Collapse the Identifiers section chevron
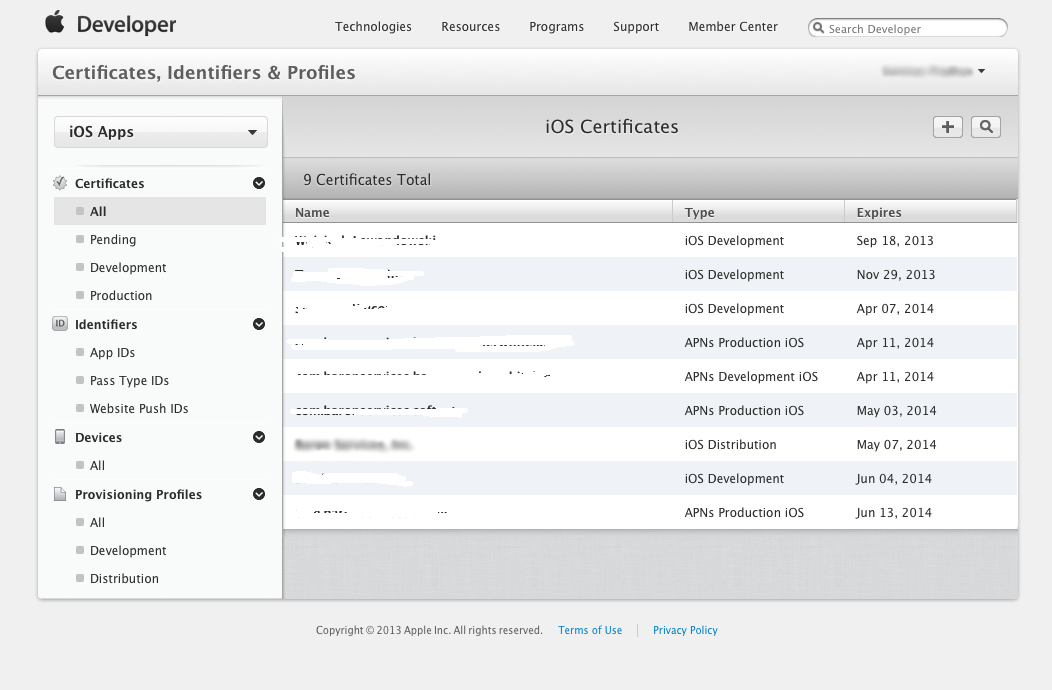The height and width of the screenshot is (690, 1052). [x=259, y=324]
